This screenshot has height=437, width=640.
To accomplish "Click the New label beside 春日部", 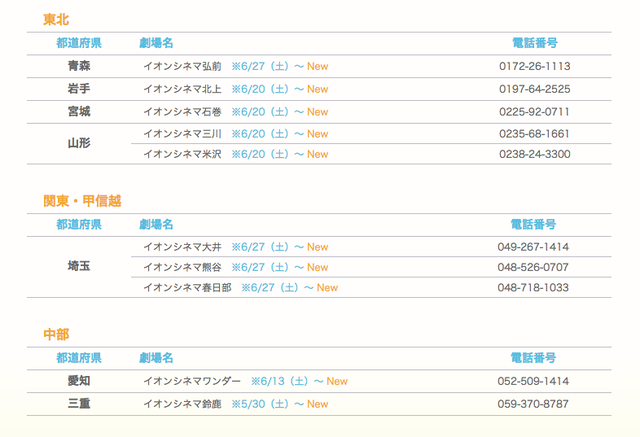I will click(327, 288).
